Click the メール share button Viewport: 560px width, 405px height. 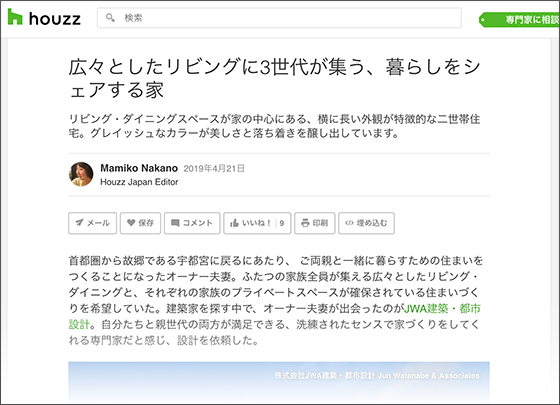click(x=92, y=223)
